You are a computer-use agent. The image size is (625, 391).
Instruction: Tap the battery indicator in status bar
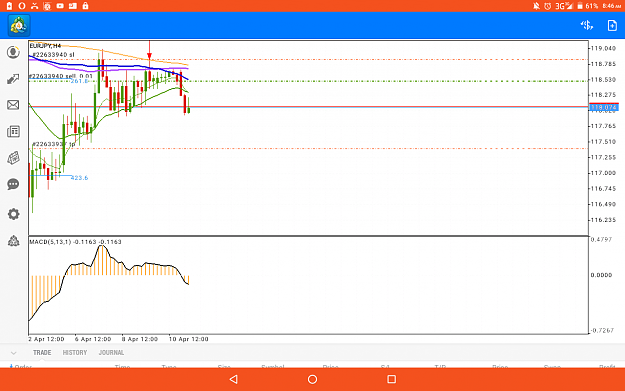pyautogui.click(x=580, y=6)
